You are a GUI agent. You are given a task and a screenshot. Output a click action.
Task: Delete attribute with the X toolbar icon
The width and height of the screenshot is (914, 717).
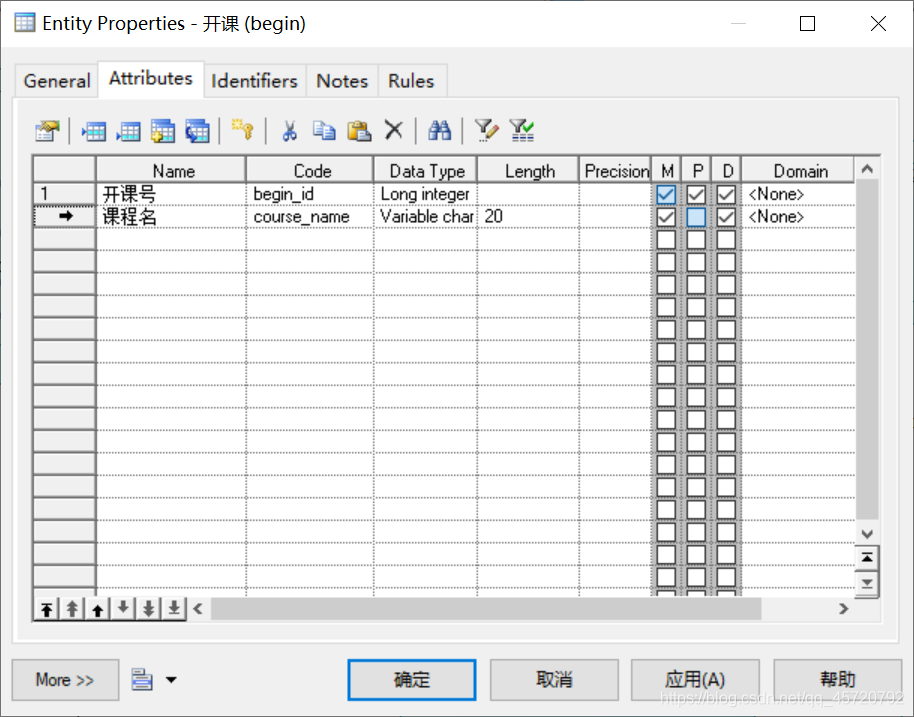pos(391,130)
